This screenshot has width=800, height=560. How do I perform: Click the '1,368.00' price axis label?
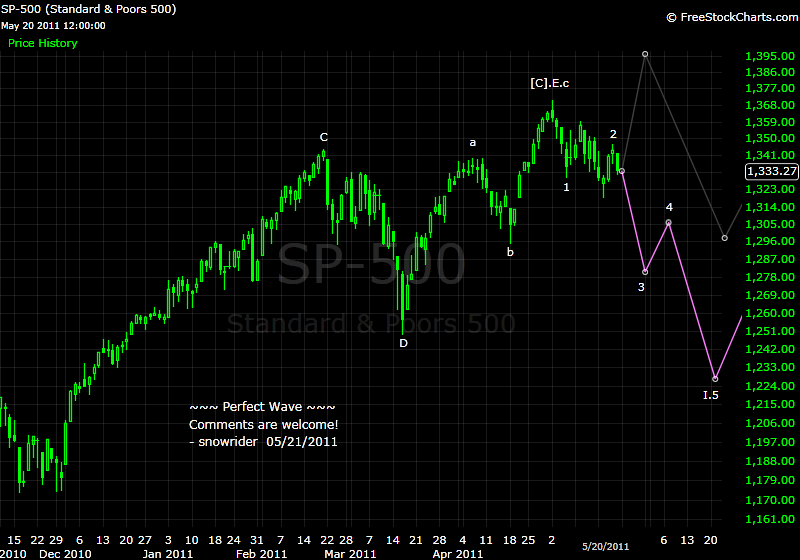click(770, 105)
